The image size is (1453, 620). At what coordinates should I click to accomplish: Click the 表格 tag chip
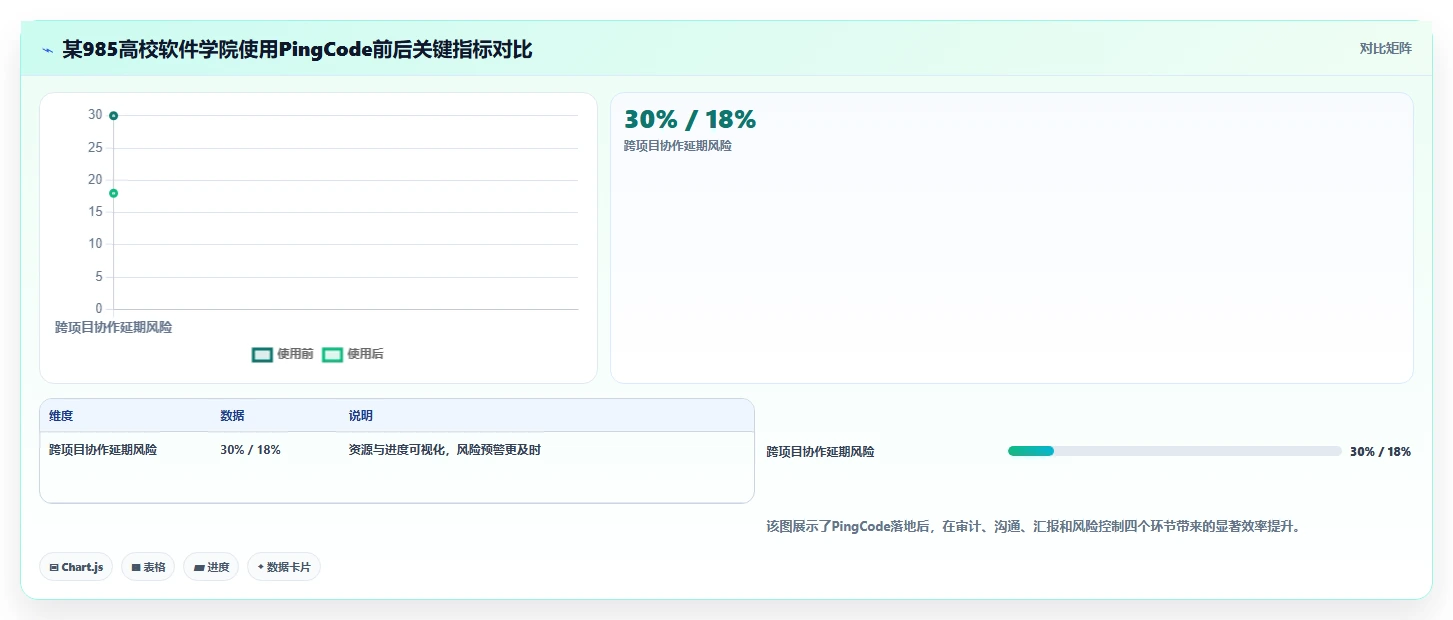tap(148, 567)
